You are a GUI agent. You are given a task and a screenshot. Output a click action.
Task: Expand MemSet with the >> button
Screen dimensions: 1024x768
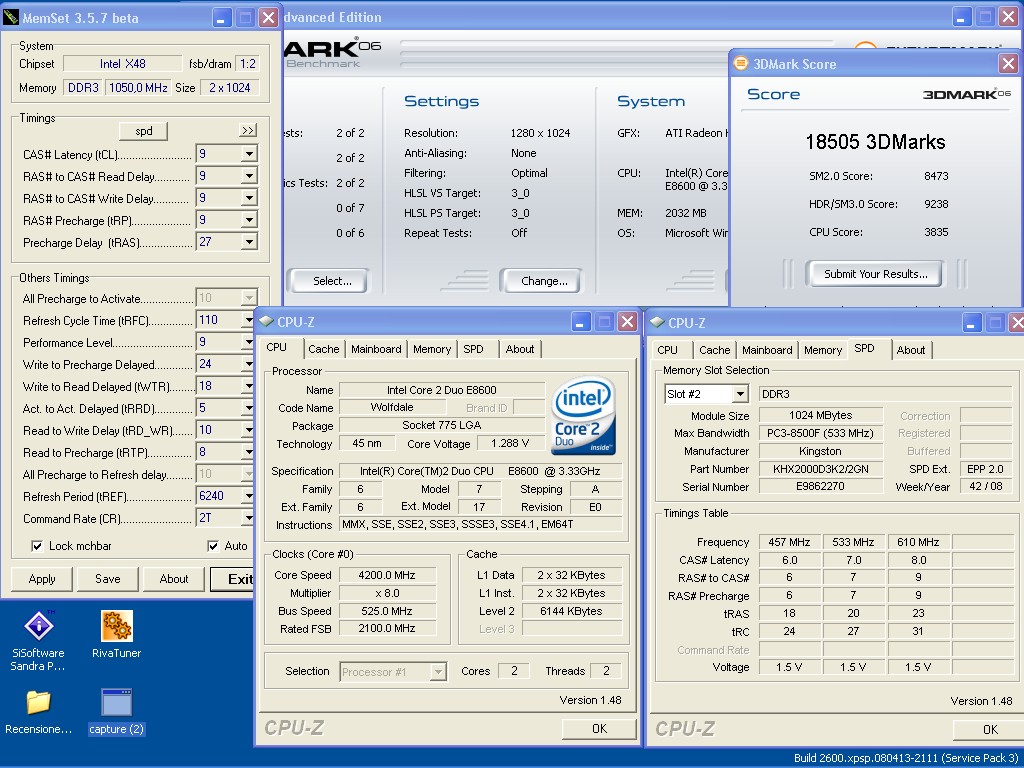point(248,131)
